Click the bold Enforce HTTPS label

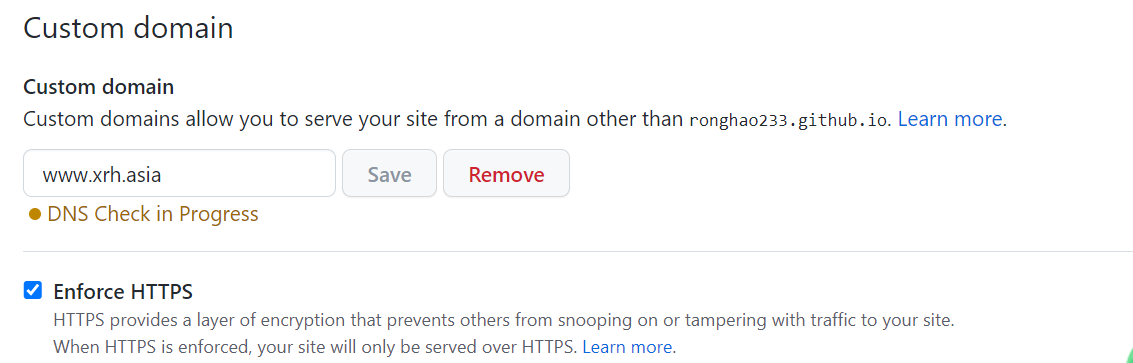pyautogui.click(x=123, y=292)
